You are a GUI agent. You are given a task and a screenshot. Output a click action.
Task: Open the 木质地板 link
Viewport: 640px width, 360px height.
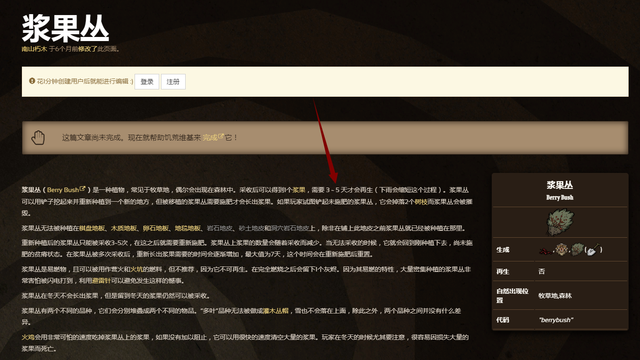coord(124,228)
